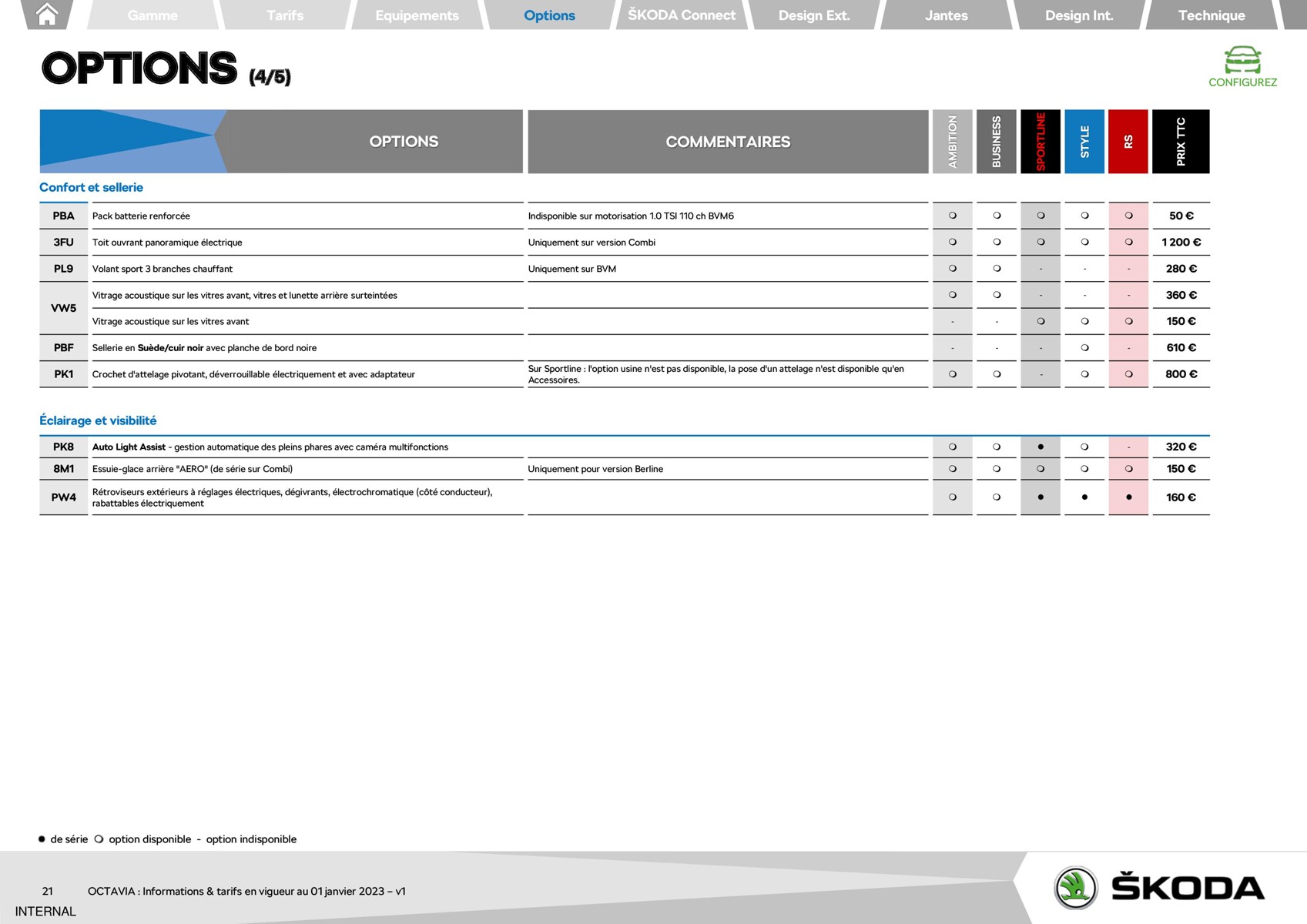
Task: Open the Jantes tab
Action: coord(947,15)
